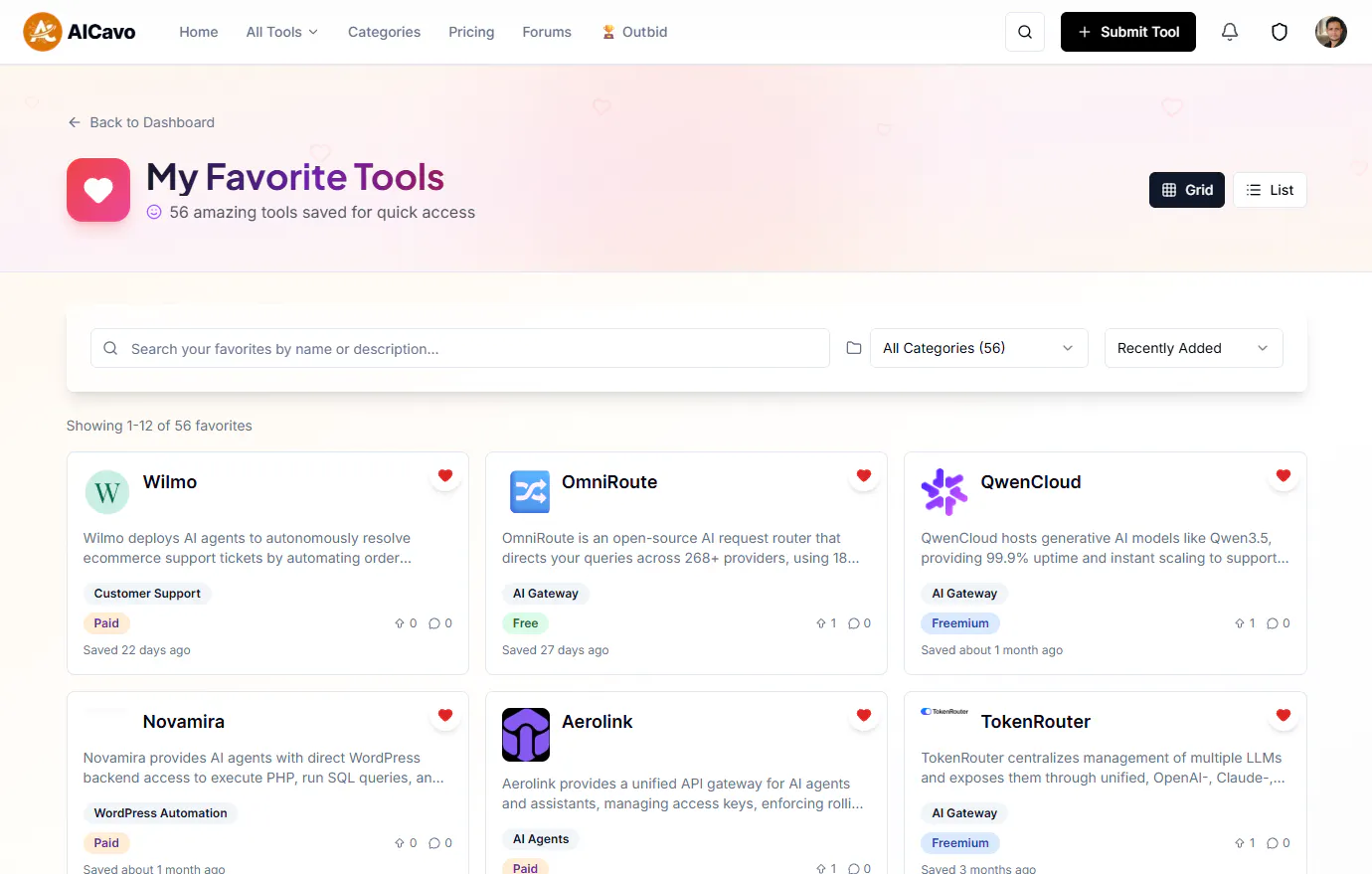Expand the All Tools menu
The width and height of the screenshot is (1372, 874).
282,32
